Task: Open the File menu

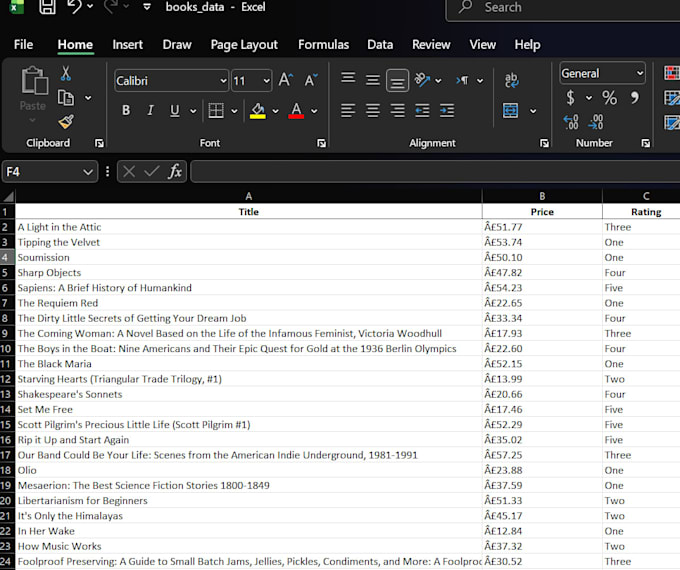Action: [x=23, y=45]
